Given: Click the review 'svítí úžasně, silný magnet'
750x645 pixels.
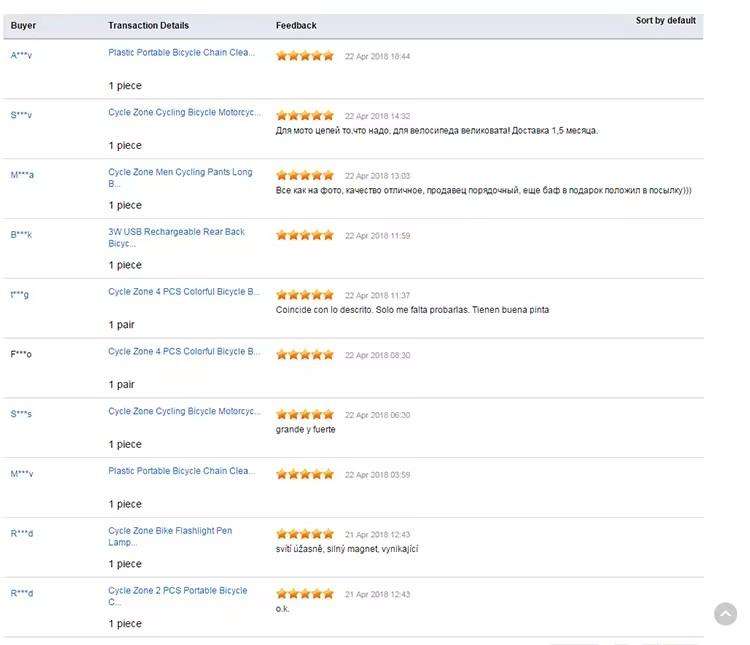Looking at the screenshot, I should tap(347, 549).
